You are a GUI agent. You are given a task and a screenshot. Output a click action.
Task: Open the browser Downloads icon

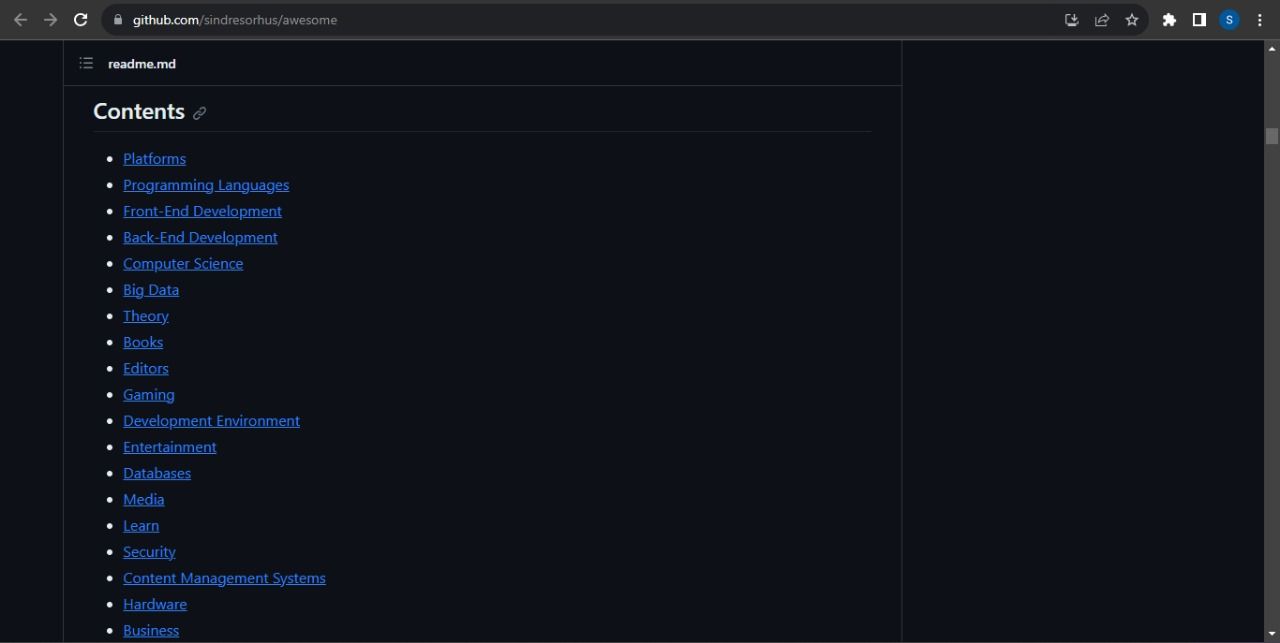pyautogui.click(x=1071, y=19)
